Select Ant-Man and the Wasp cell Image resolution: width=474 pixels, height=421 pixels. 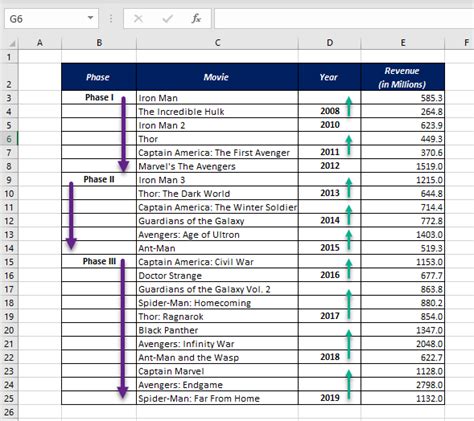217,357
